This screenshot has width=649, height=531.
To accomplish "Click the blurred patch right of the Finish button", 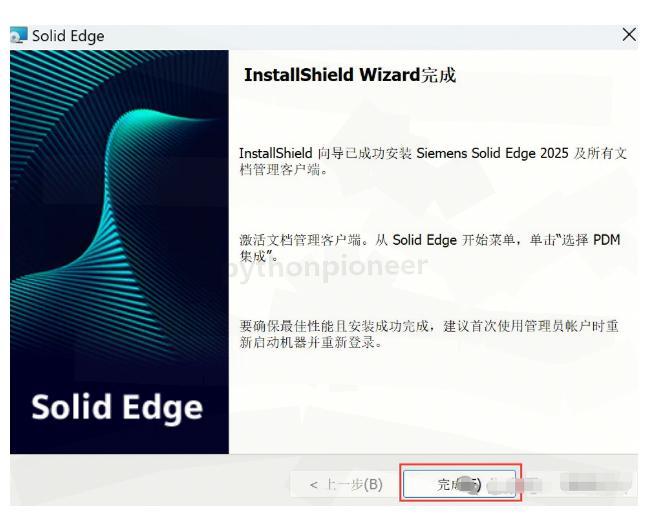I will coord(513,484).
